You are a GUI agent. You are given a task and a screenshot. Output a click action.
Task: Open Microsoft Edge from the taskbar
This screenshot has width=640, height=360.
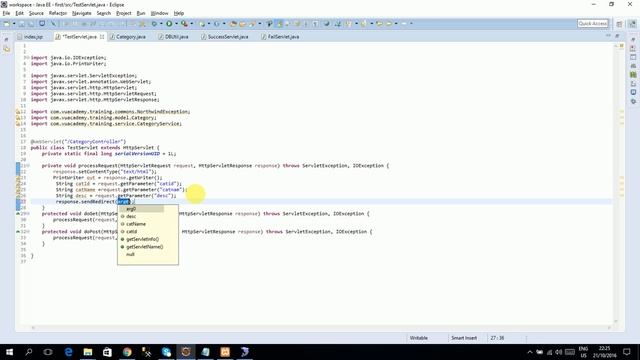pos(68,352)
